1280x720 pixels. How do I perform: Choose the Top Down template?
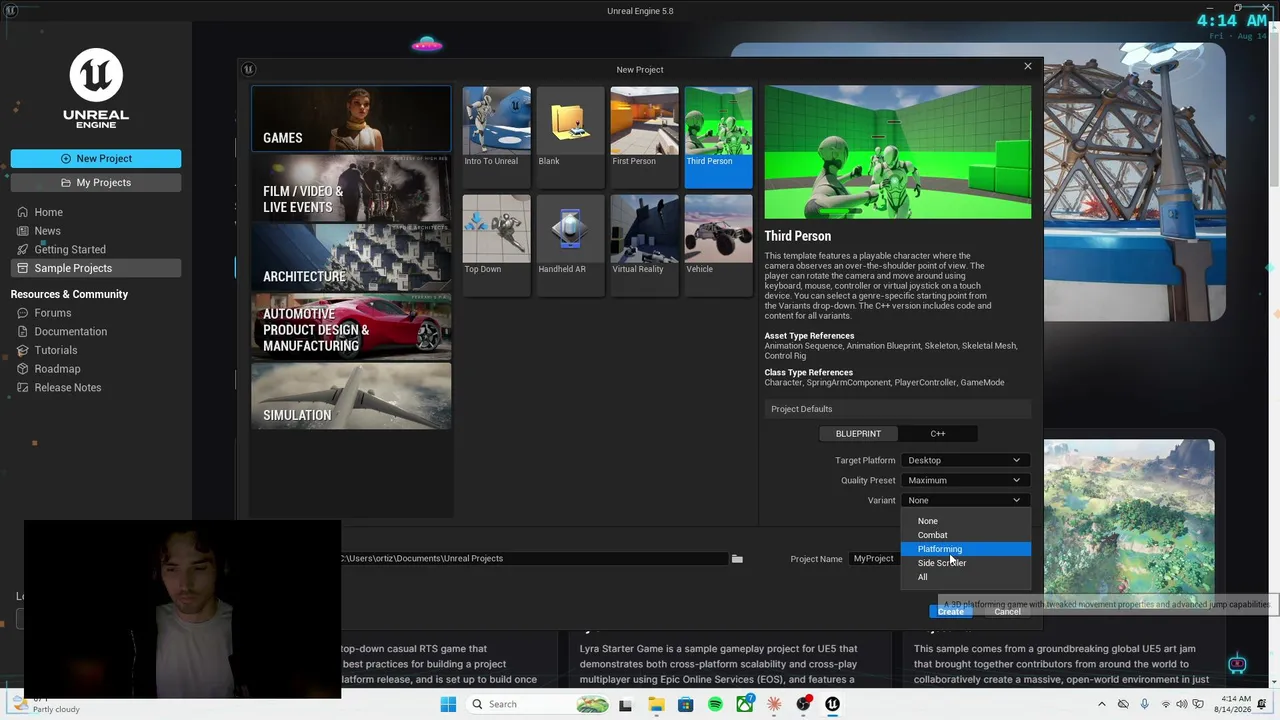coord(497,245)
